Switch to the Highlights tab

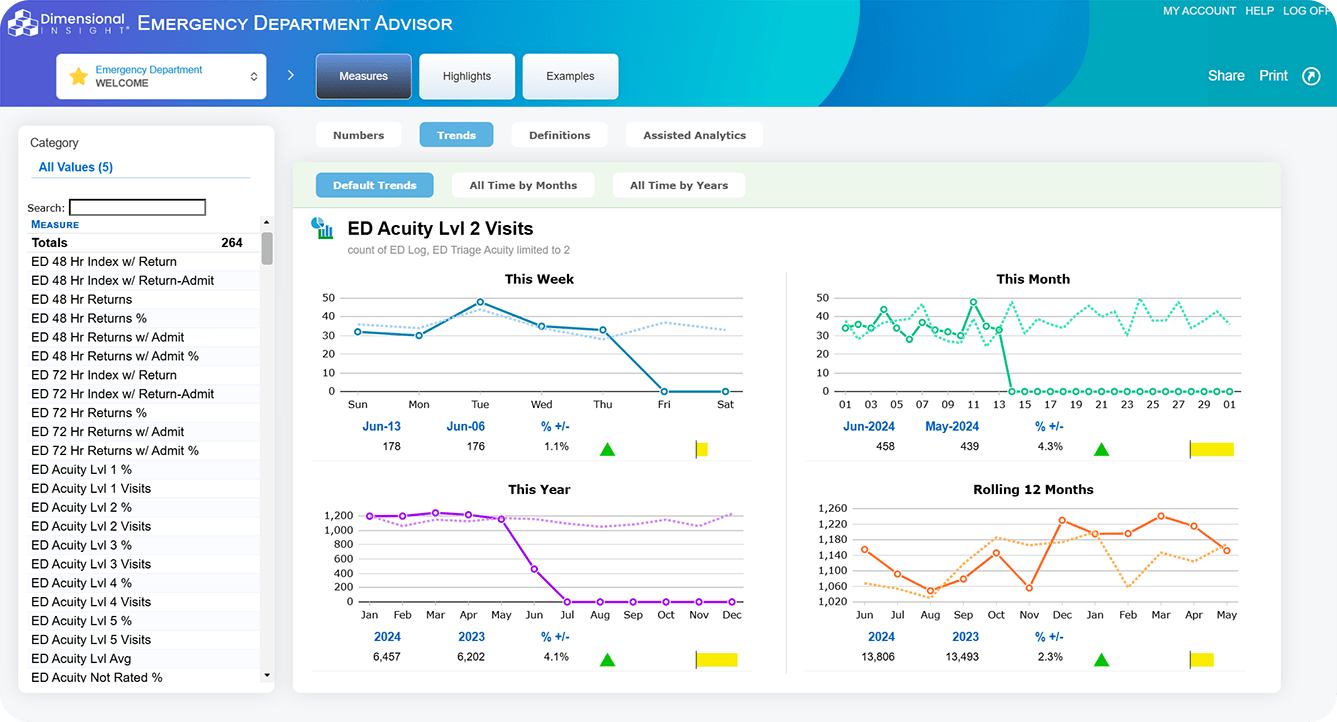pos(467,76)
